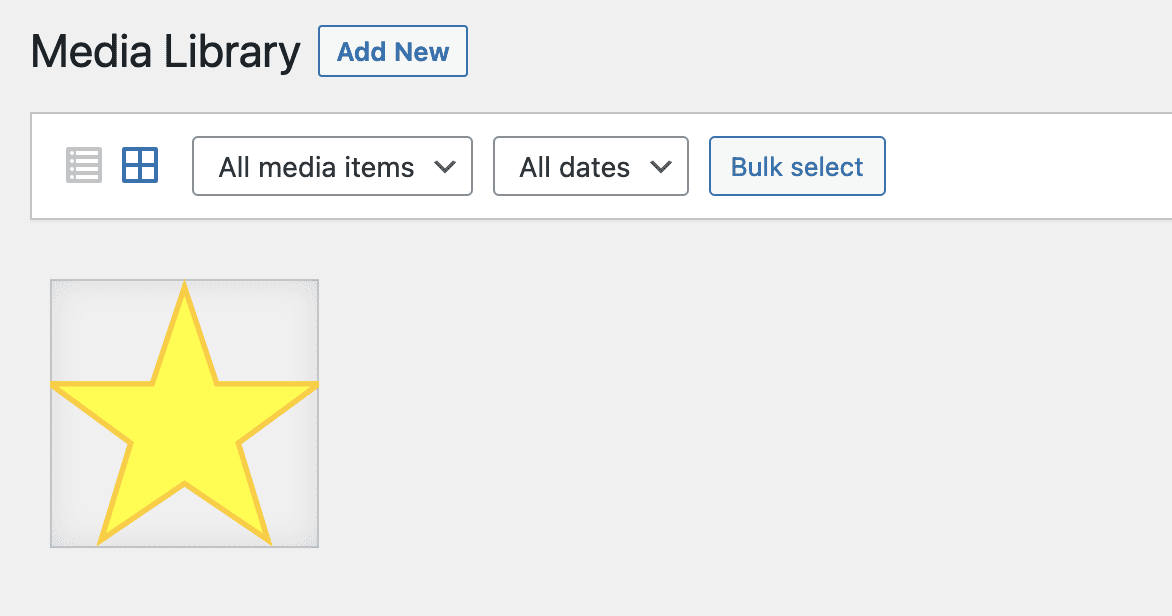Click the chevron on All media items
The image size is (1172, 616).
click(445, 166)
